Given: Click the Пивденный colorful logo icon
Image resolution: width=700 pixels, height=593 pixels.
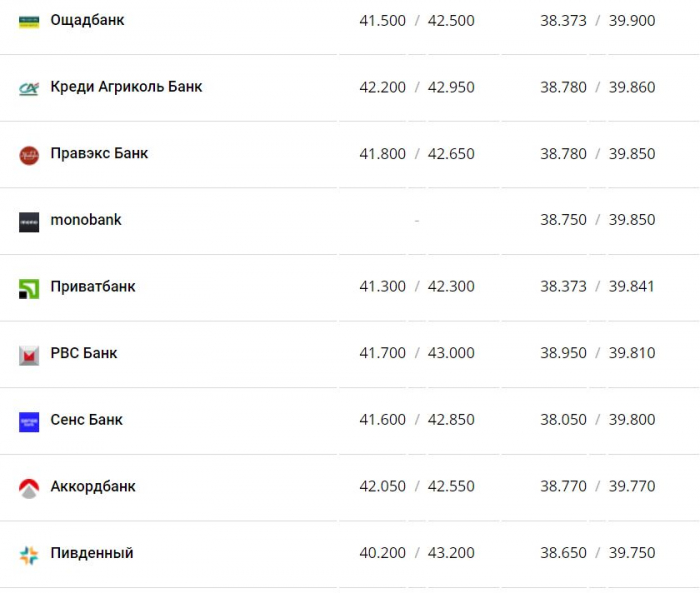Looking at the screenshot, I should pyautogui.click(x=29, y=555).
